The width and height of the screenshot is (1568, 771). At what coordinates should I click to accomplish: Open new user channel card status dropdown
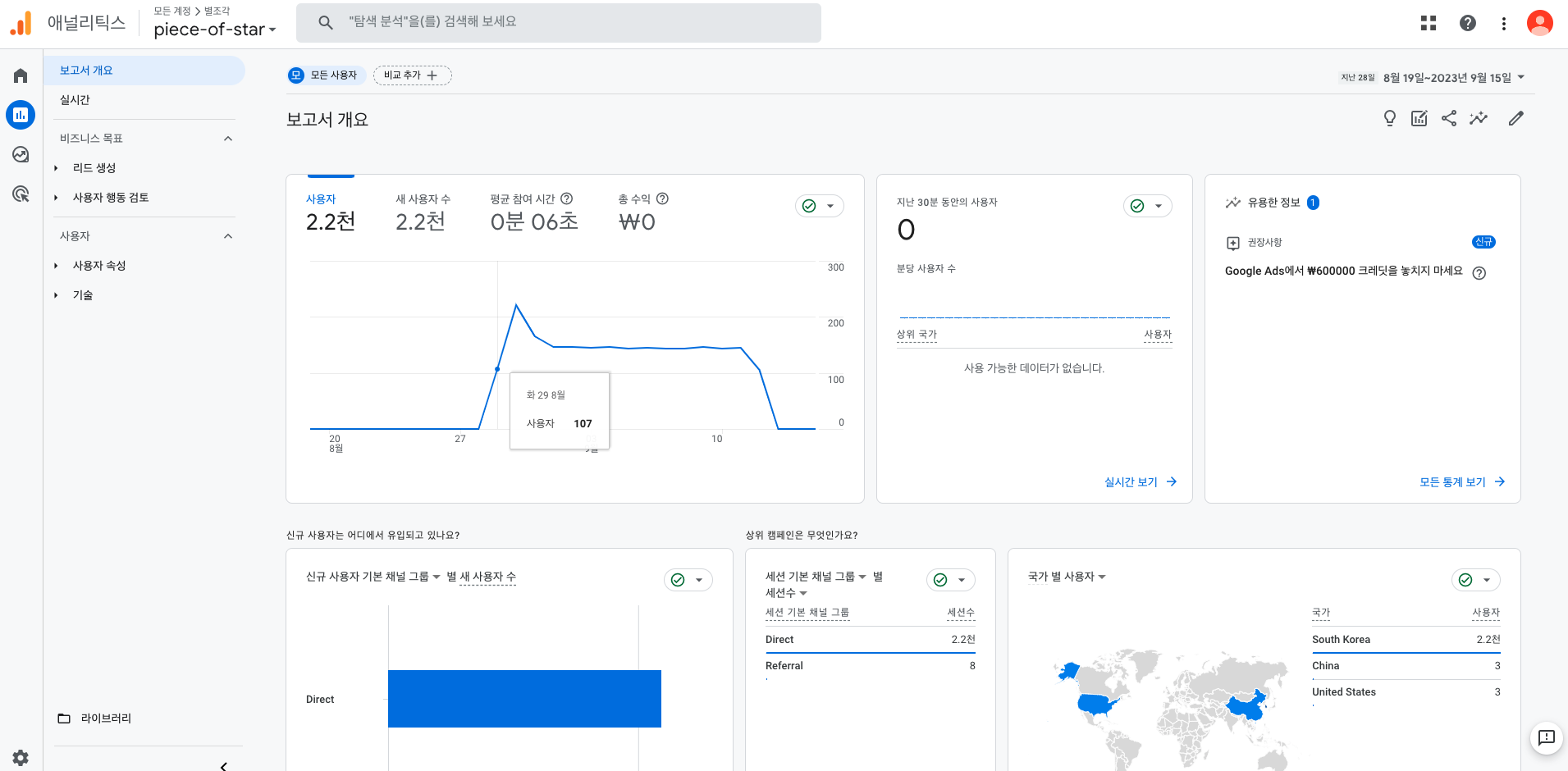point(688,580)
